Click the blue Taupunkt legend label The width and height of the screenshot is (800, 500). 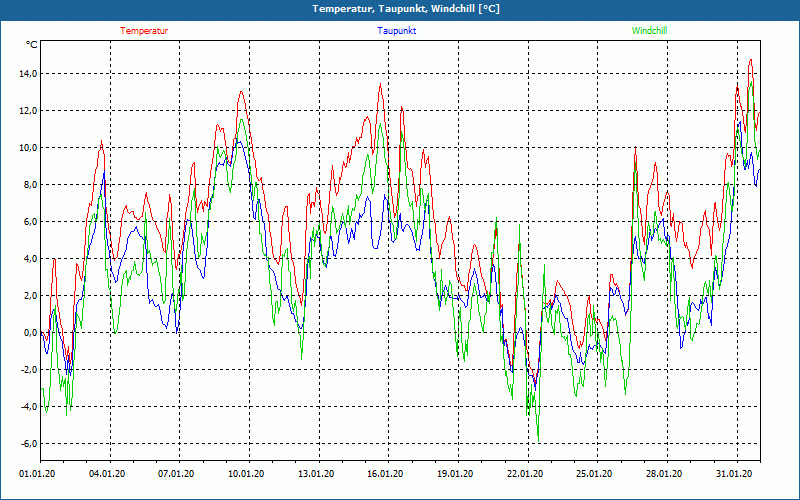(396, 31)
